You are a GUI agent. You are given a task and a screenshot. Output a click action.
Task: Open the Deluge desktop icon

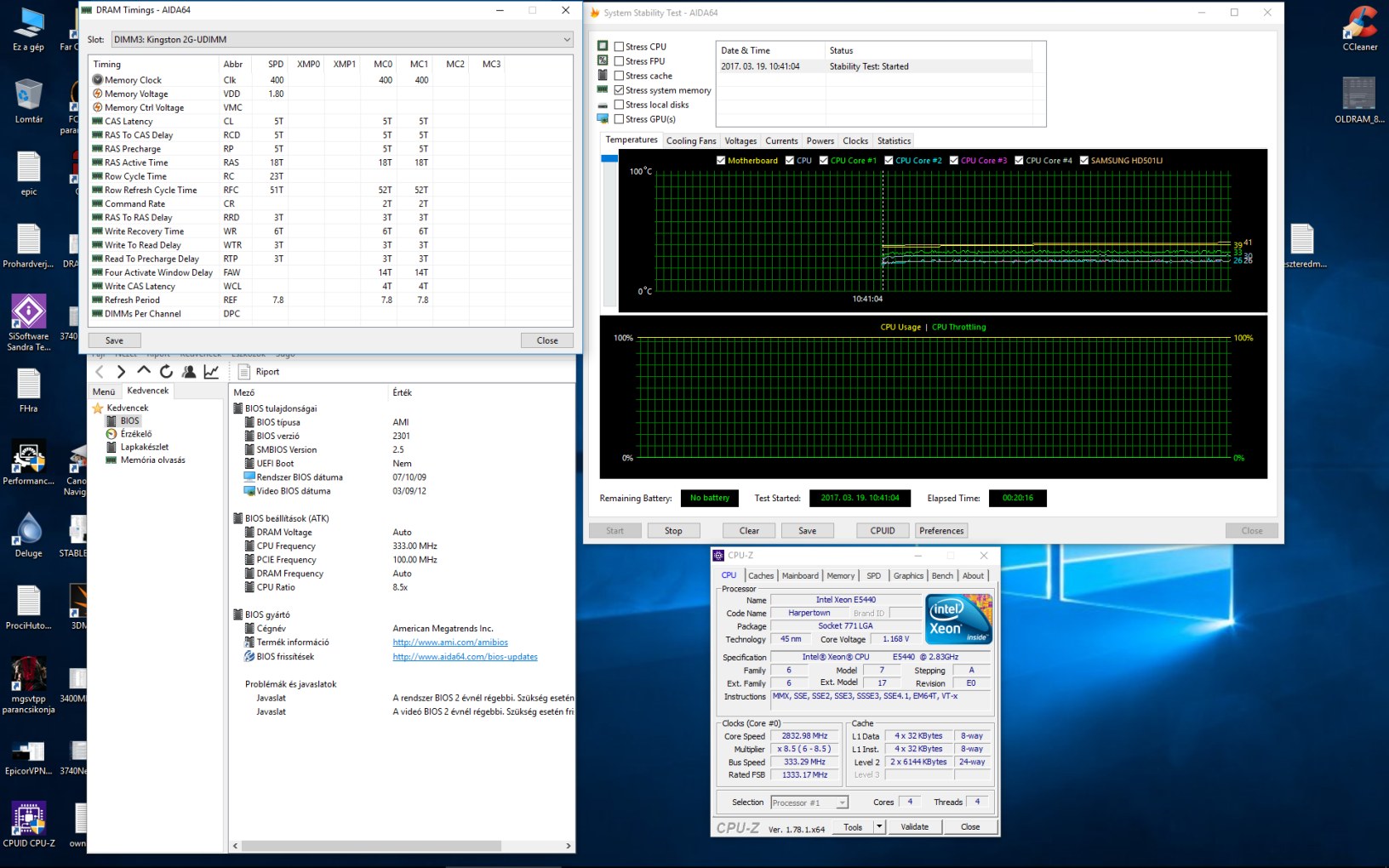(29, 535)
